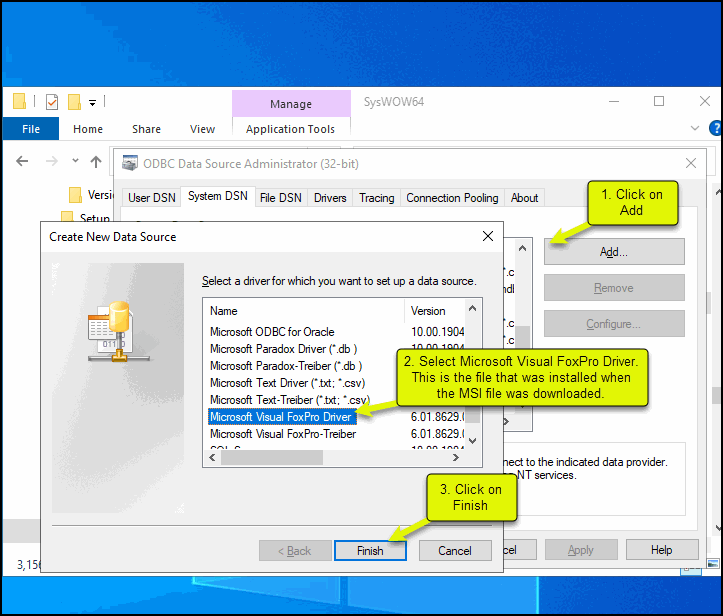Maximize the SysWOW64 Explorer window
The height and width of the screenshot is (616, 723).
(659, 101)
